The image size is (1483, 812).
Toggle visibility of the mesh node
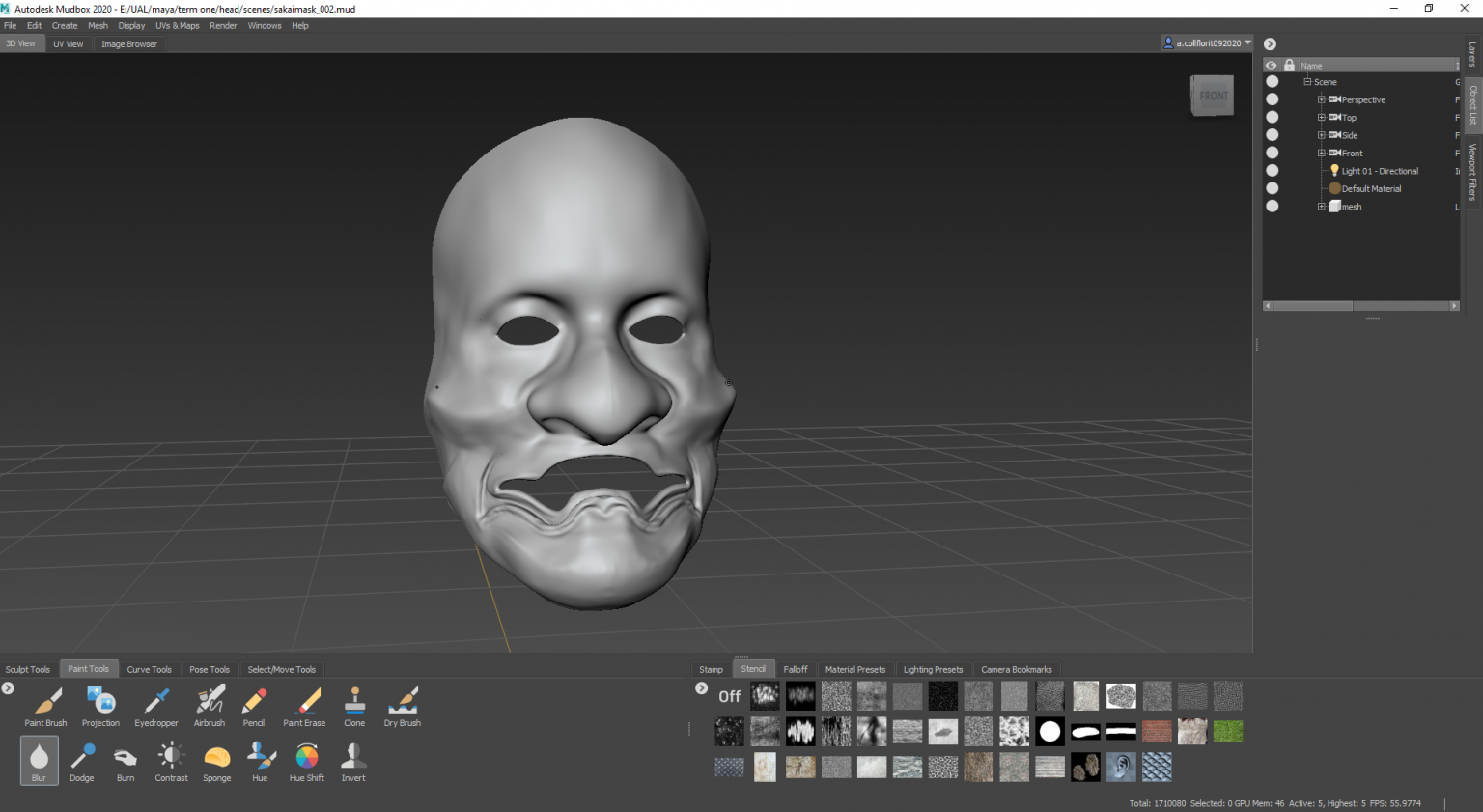click(1272, 206)
